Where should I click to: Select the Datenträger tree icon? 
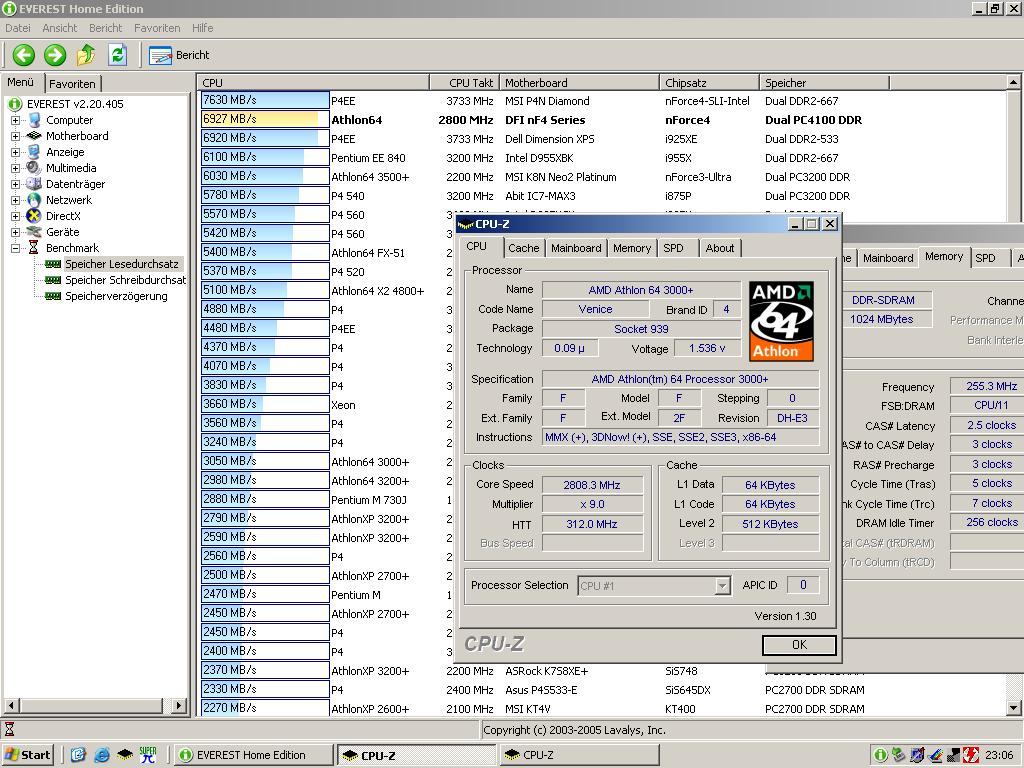click(x=34, y=184)
